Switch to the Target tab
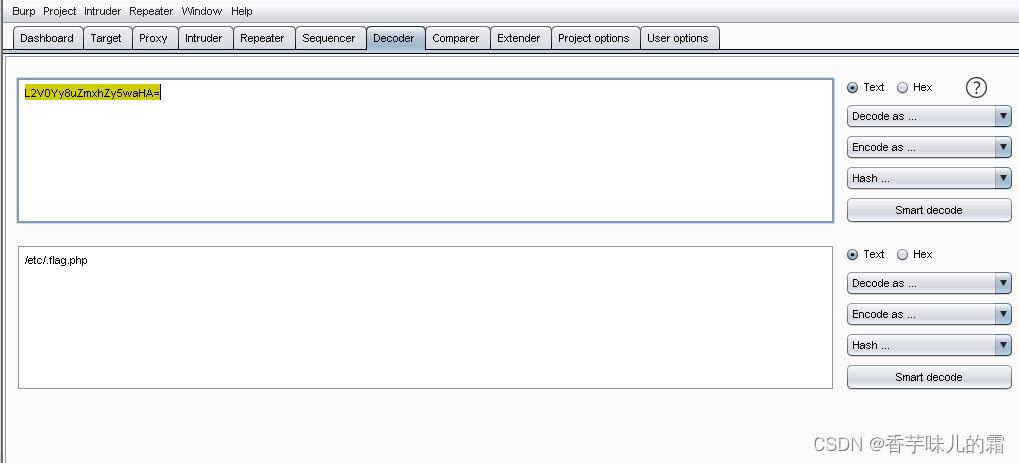 tap(107, 38)
